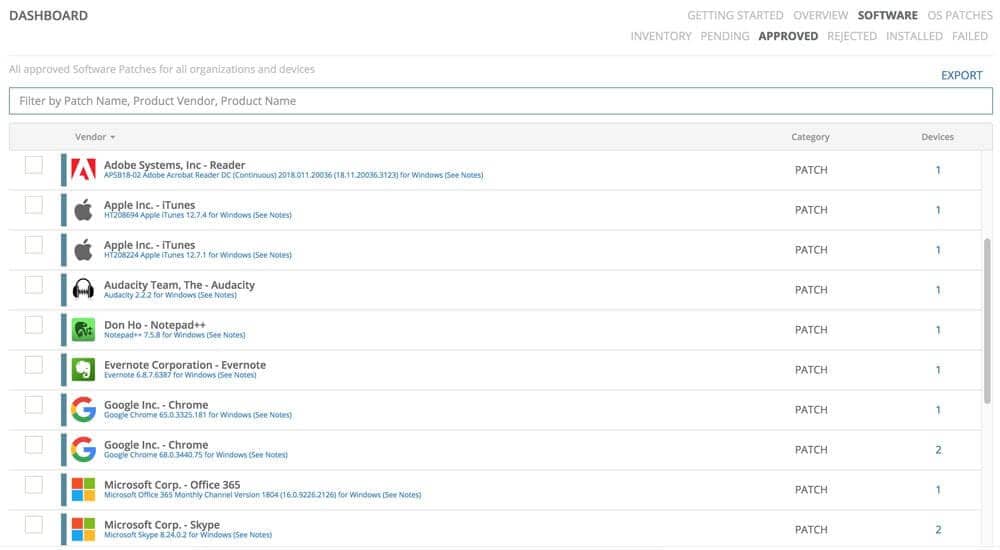
Task: Tick the Audacity patch checkbox
Action: (x=34, y=285)
